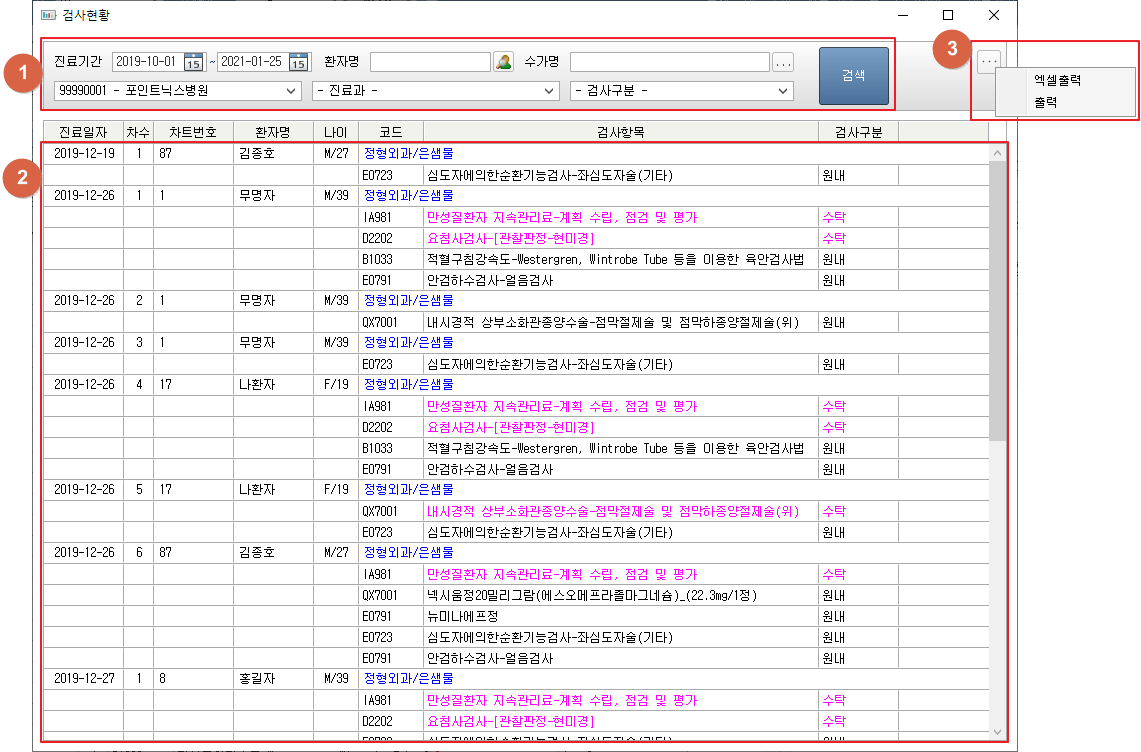This screenshot has width=1141, height=752.
Task: Open the 검사구분 test type dropdown
Action: point(682,91)
